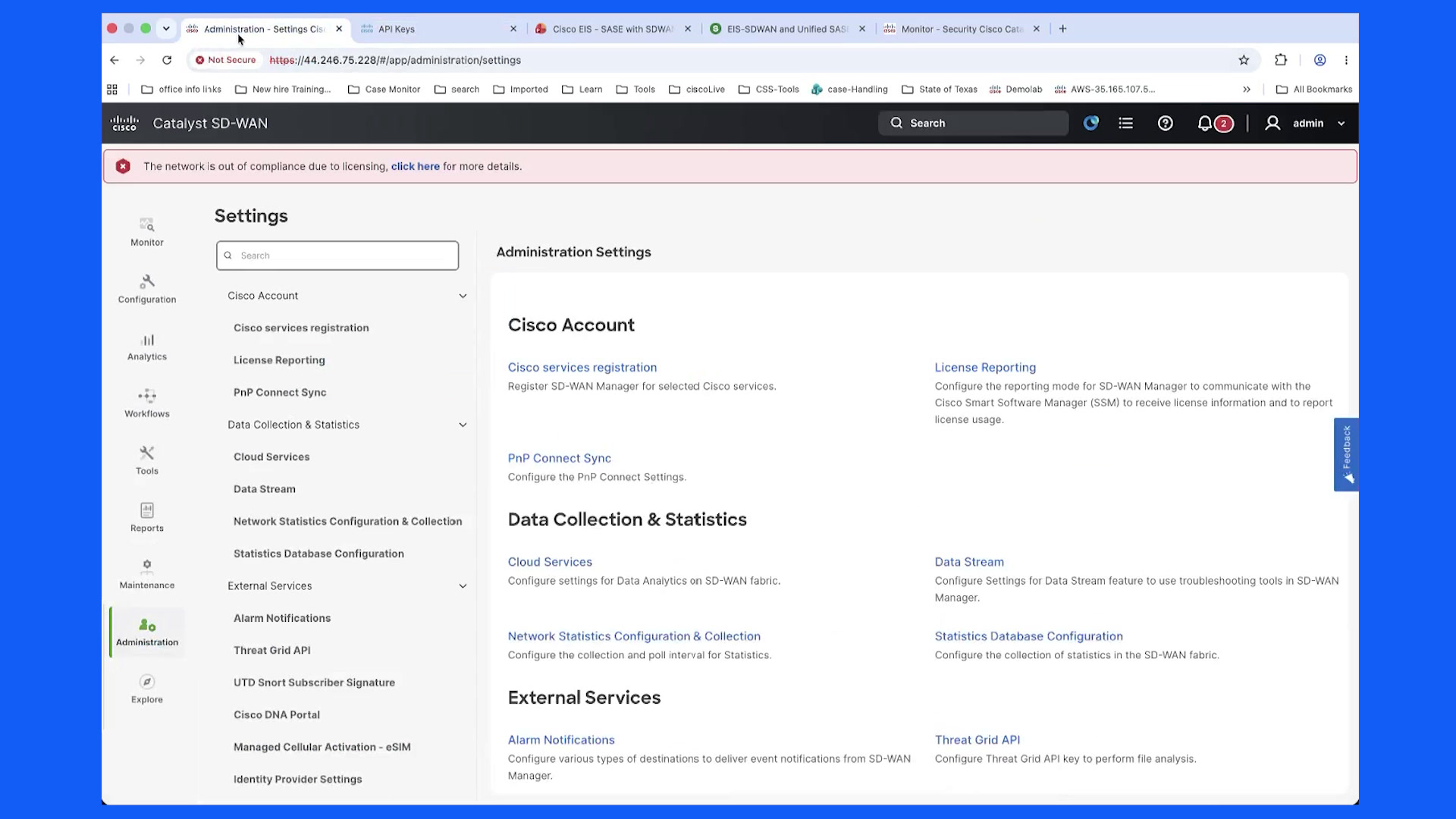Collapse the Cisco Account group
1456x819 pixels.
463,296
